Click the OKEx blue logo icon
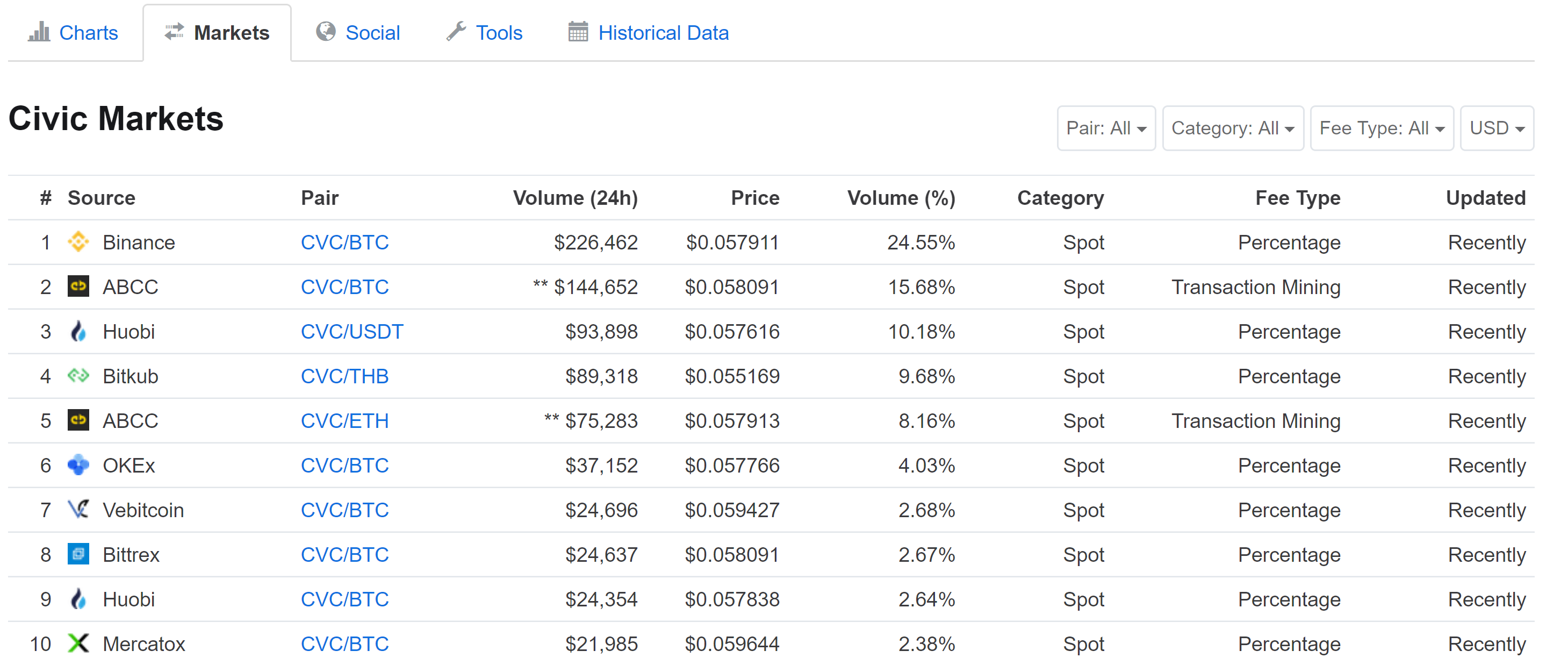 coord(78,464)
